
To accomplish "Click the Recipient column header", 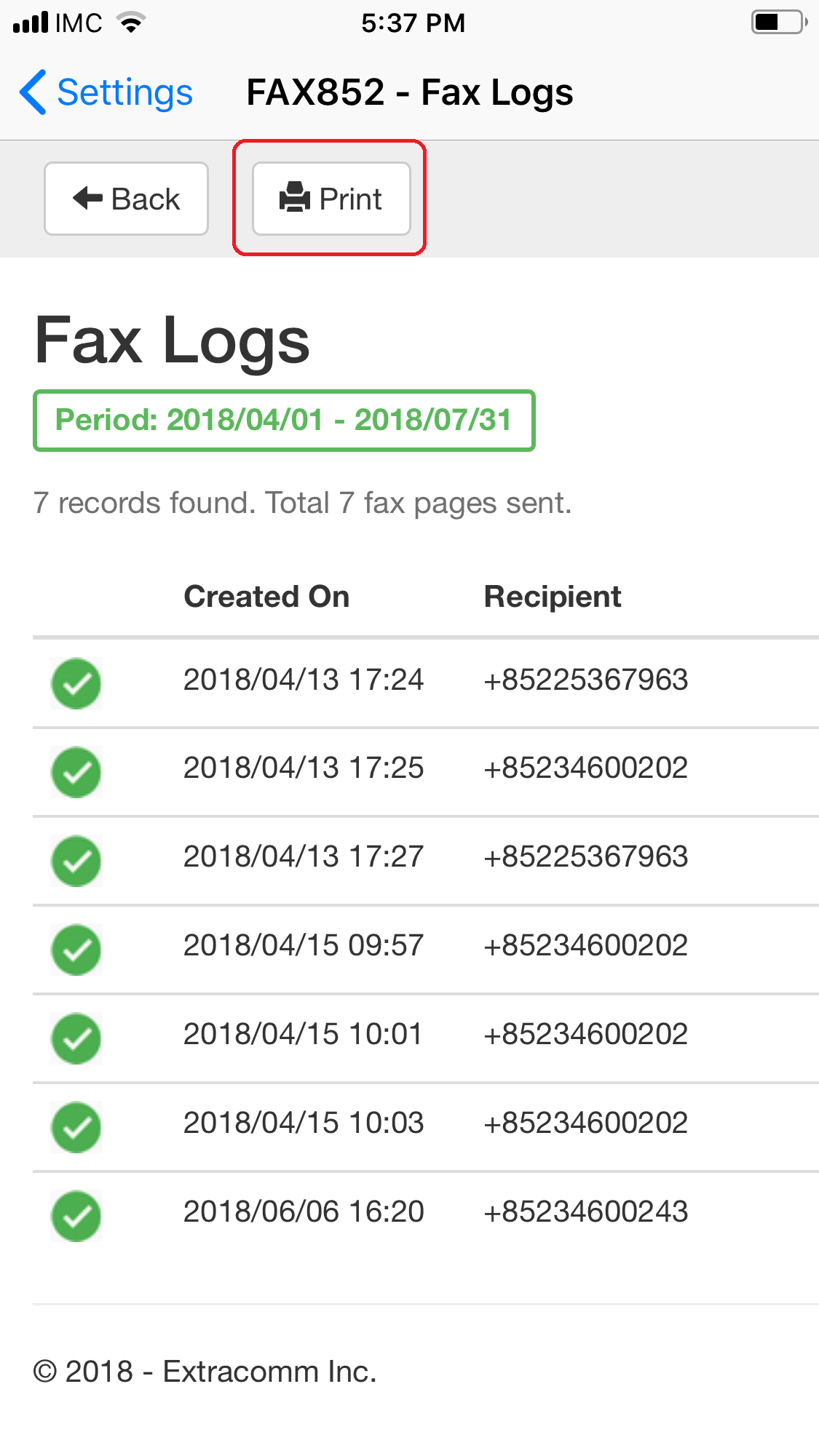I will coord(553,597).
